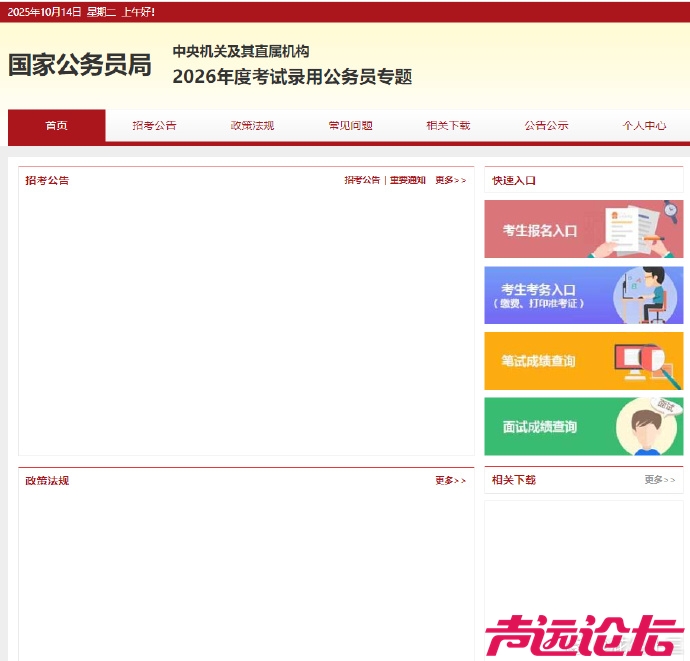Click the 笔试成绩查询 banner
This screenshot has width=690, height=661.
(584, 361)
